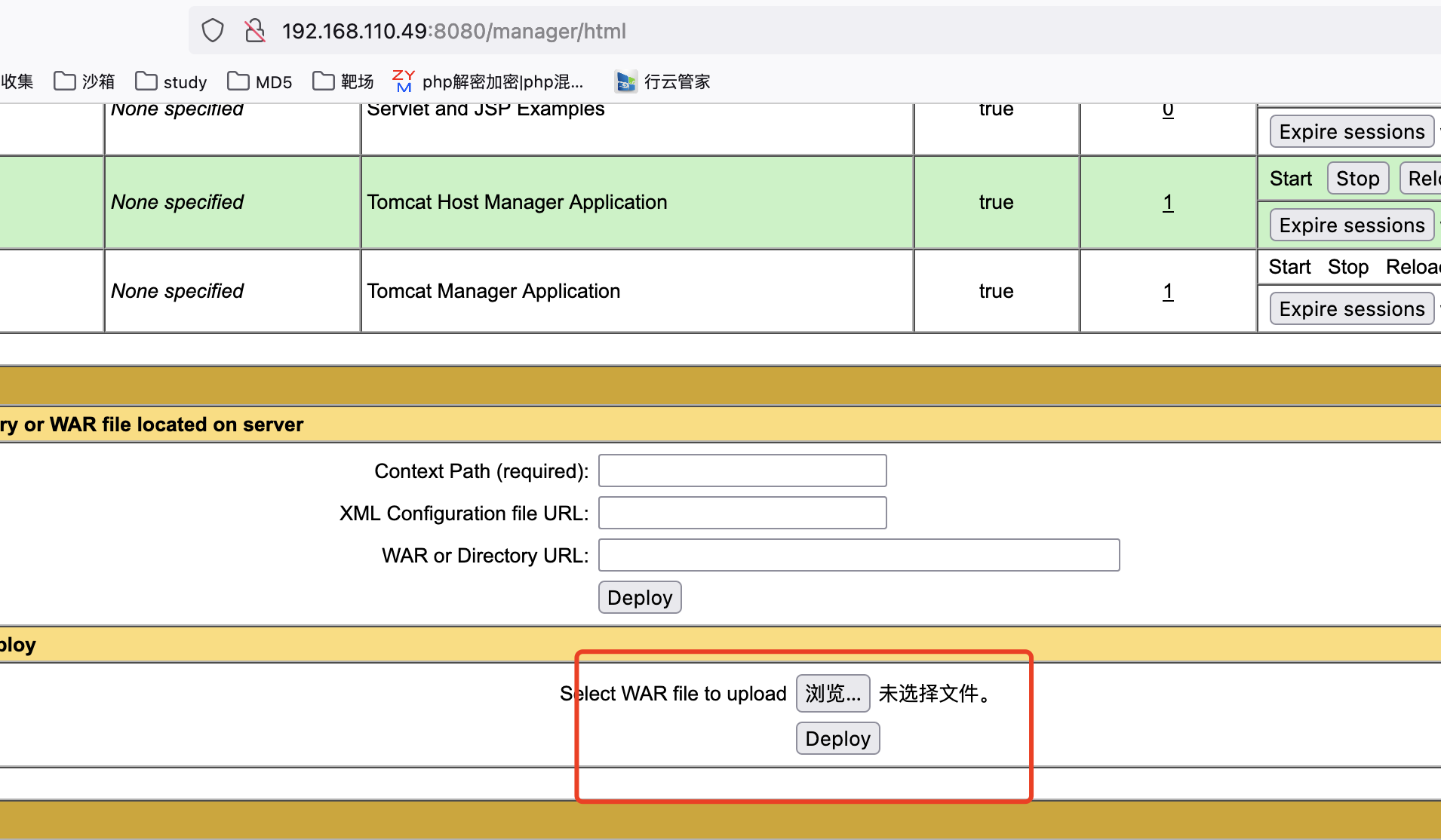Screen dimensions: 1441x840
Task: Click 未选择文件。 status text
Action: click(935, 693)
